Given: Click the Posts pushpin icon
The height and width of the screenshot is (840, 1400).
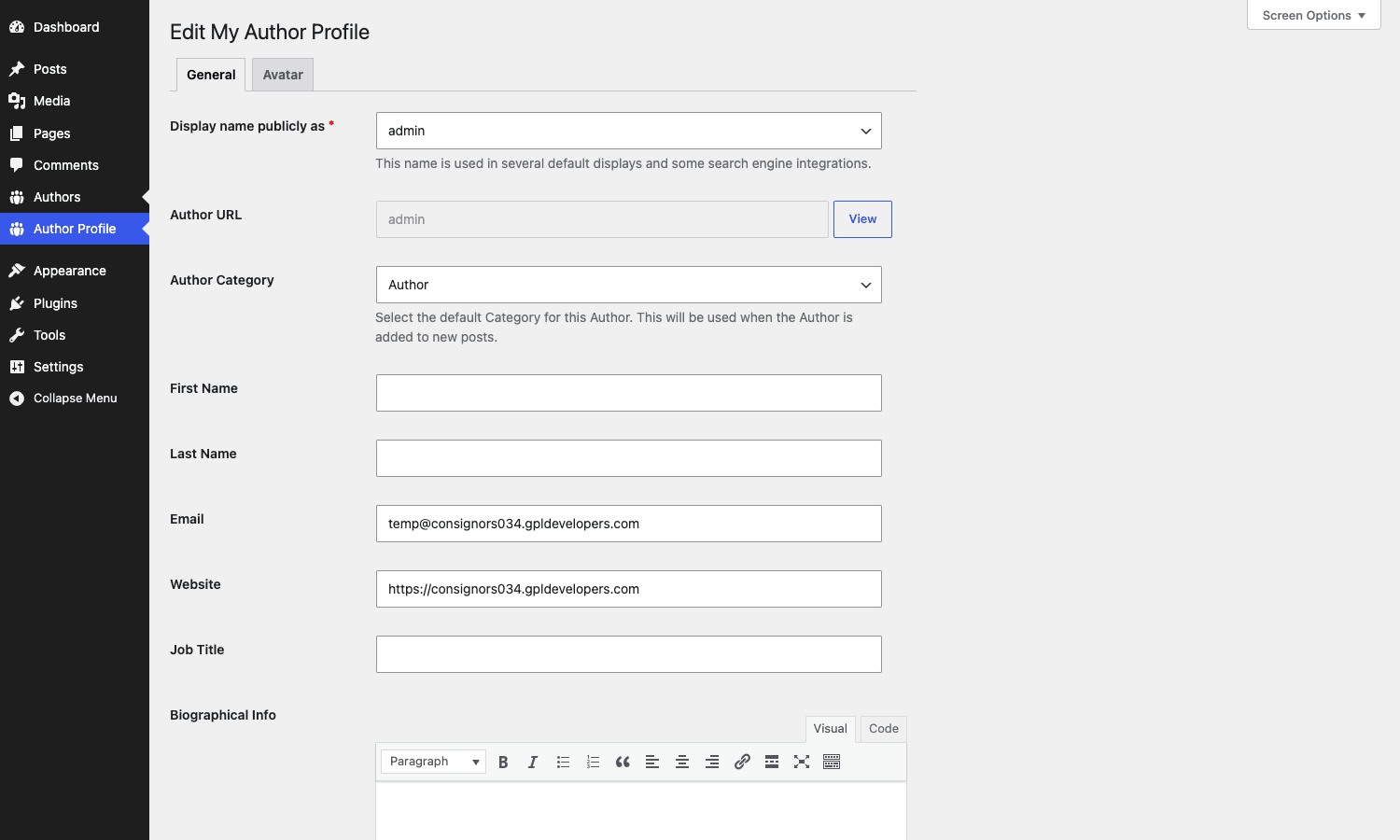Looking at the screenshot, I should click(17, 69).
